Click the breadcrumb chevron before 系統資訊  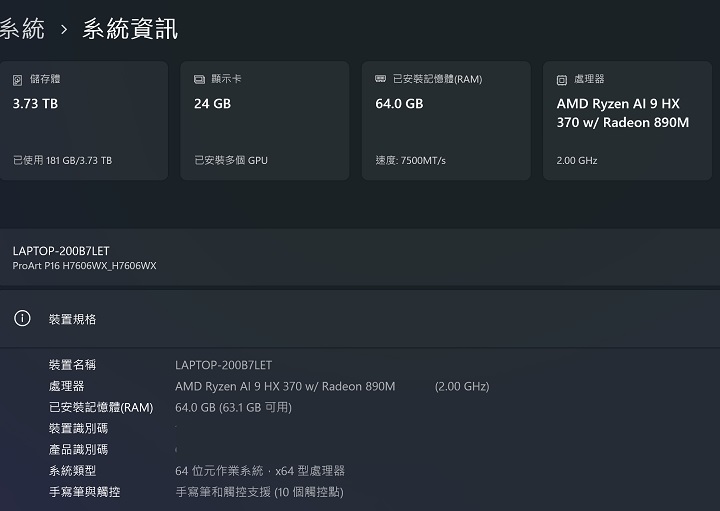(x=64, y=30)
